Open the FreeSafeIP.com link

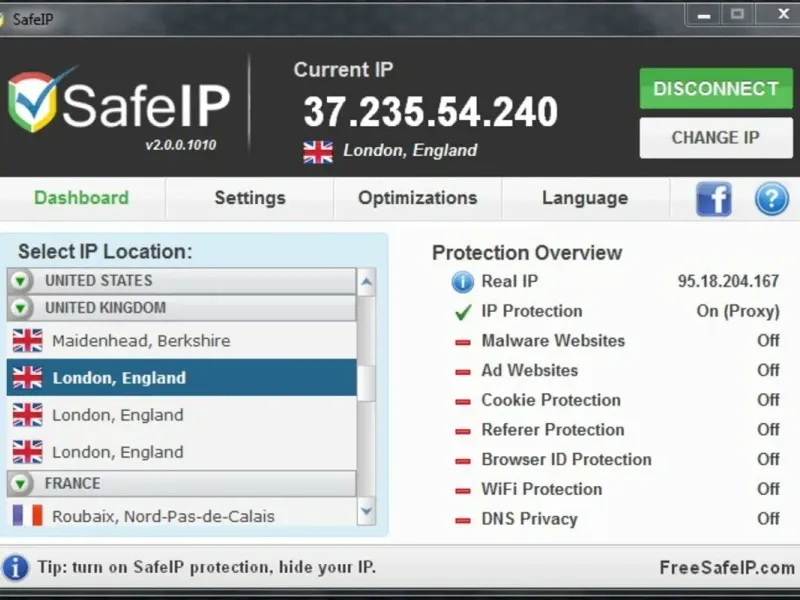(727, 567)
